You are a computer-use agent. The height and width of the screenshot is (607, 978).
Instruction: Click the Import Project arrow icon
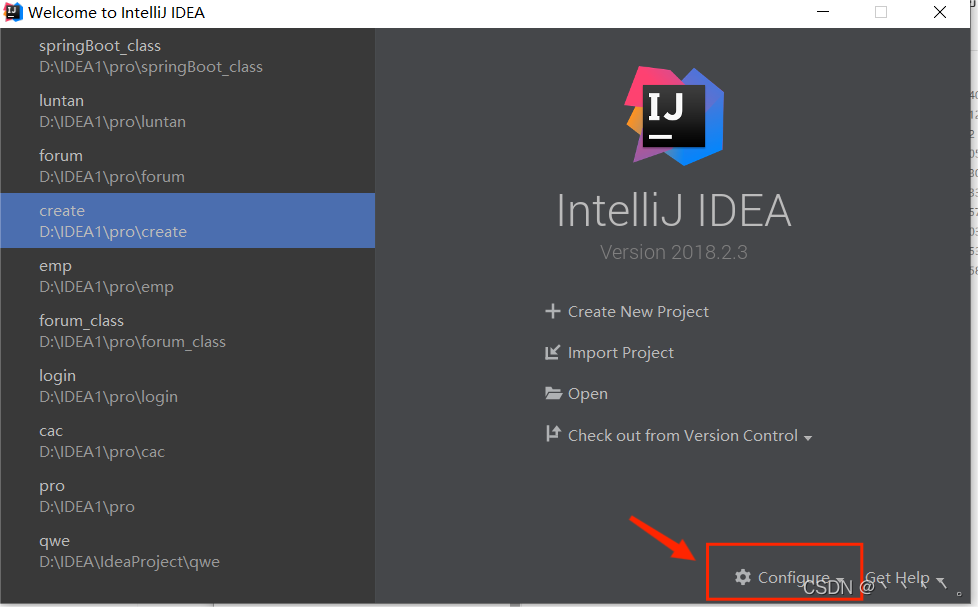553,352
